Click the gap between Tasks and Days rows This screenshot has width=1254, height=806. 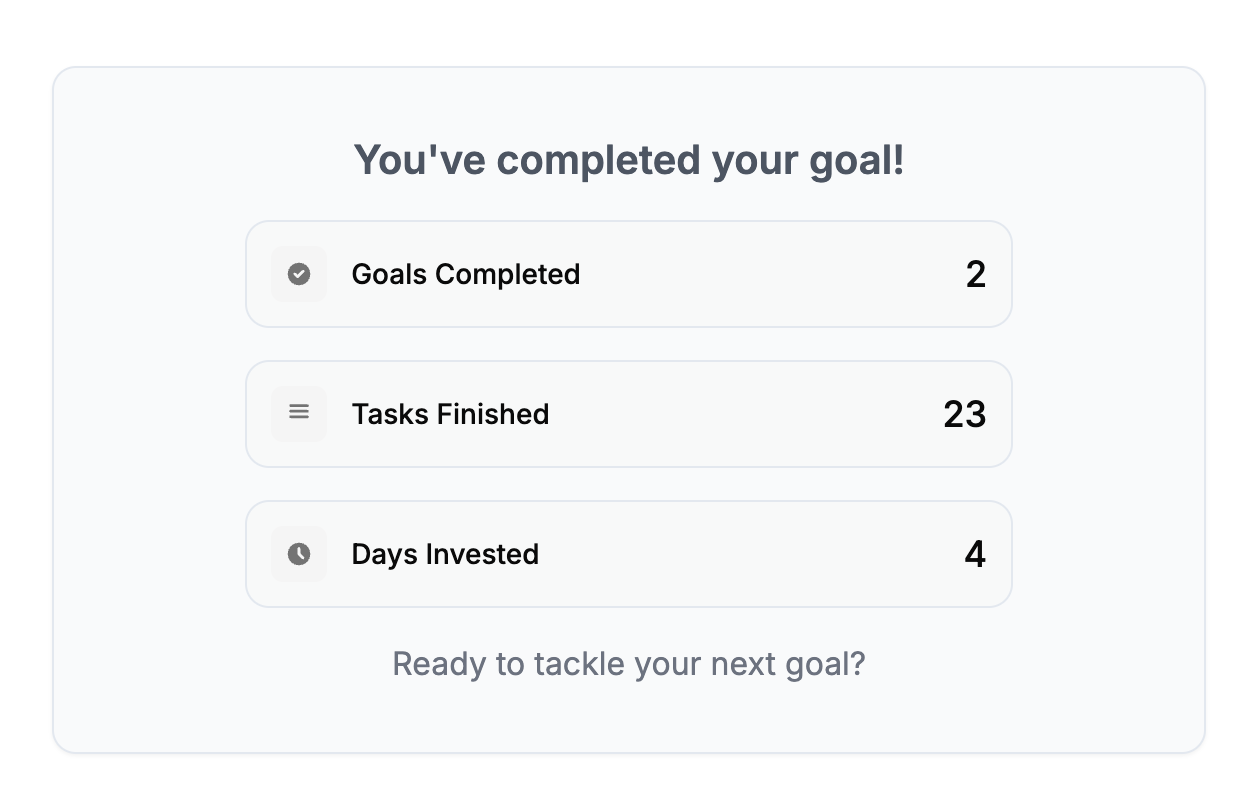pyautogui.click(x=628, y=484)
